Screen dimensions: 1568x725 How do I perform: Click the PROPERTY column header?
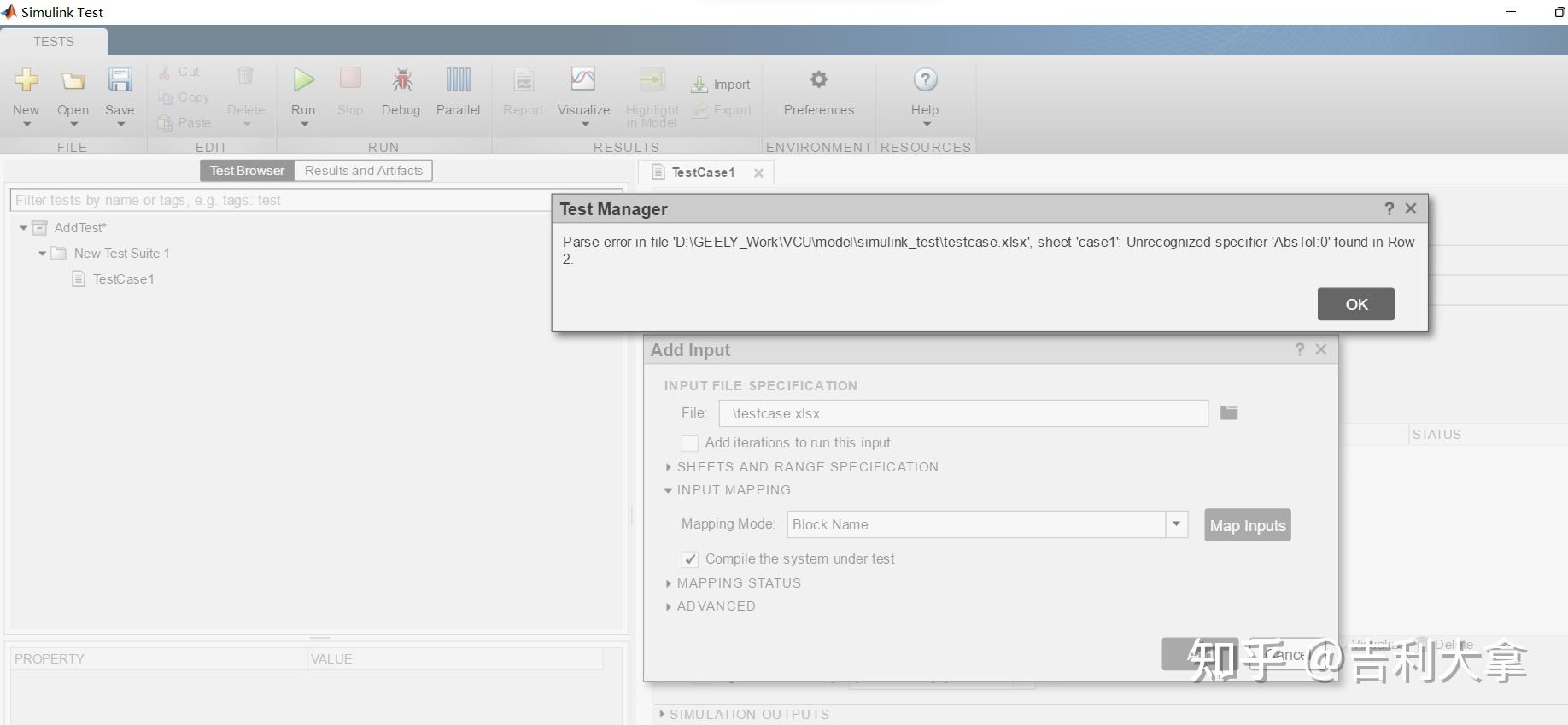click(x=158, y=659)
